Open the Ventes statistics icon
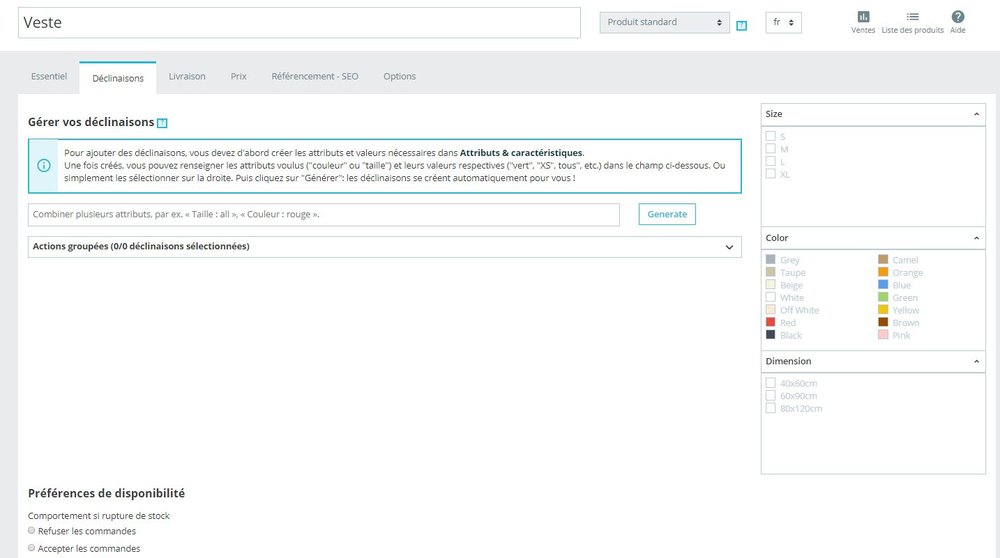The width and height of the screenshot is (1000, 558). (863, 17)
